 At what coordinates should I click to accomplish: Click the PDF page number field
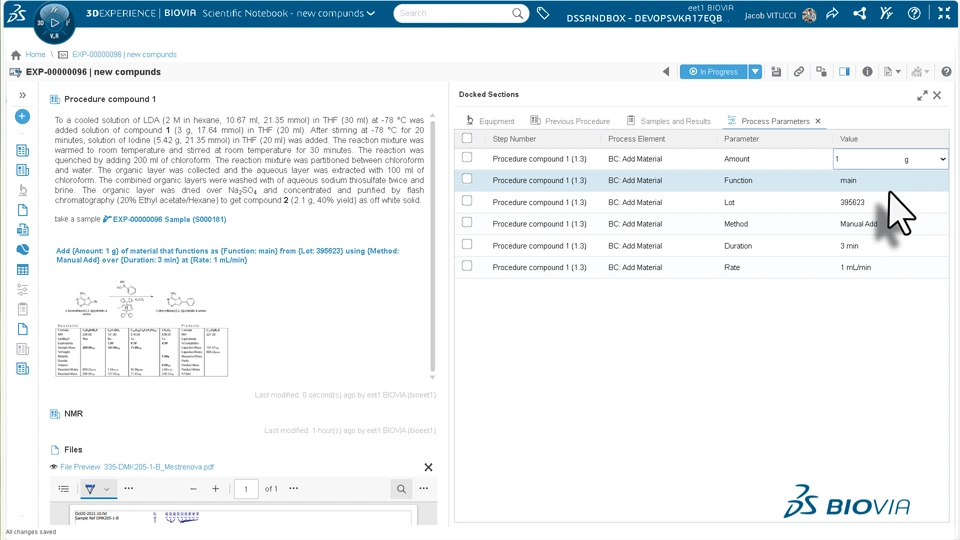click(246, 489)
